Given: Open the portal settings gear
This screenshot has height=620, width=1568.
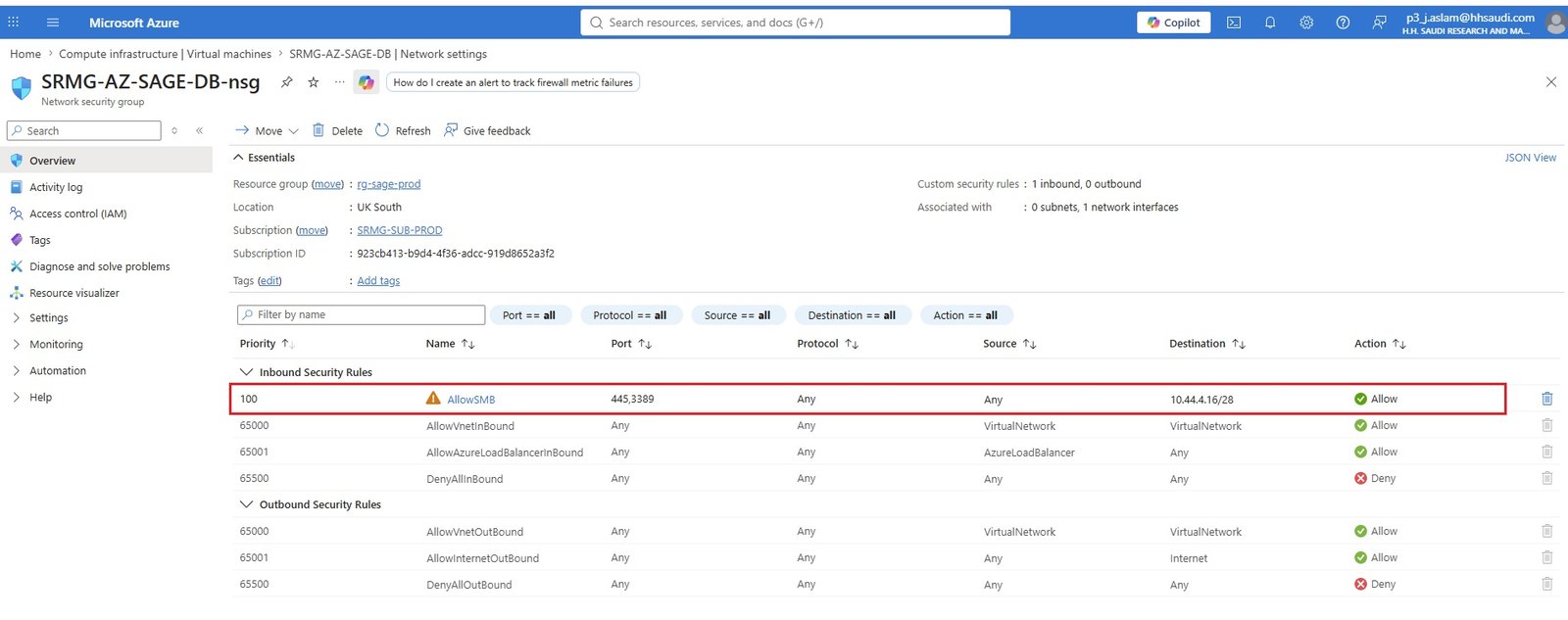Looking at the screenshot, I should pyautogui.click(x=1306, y=23).
